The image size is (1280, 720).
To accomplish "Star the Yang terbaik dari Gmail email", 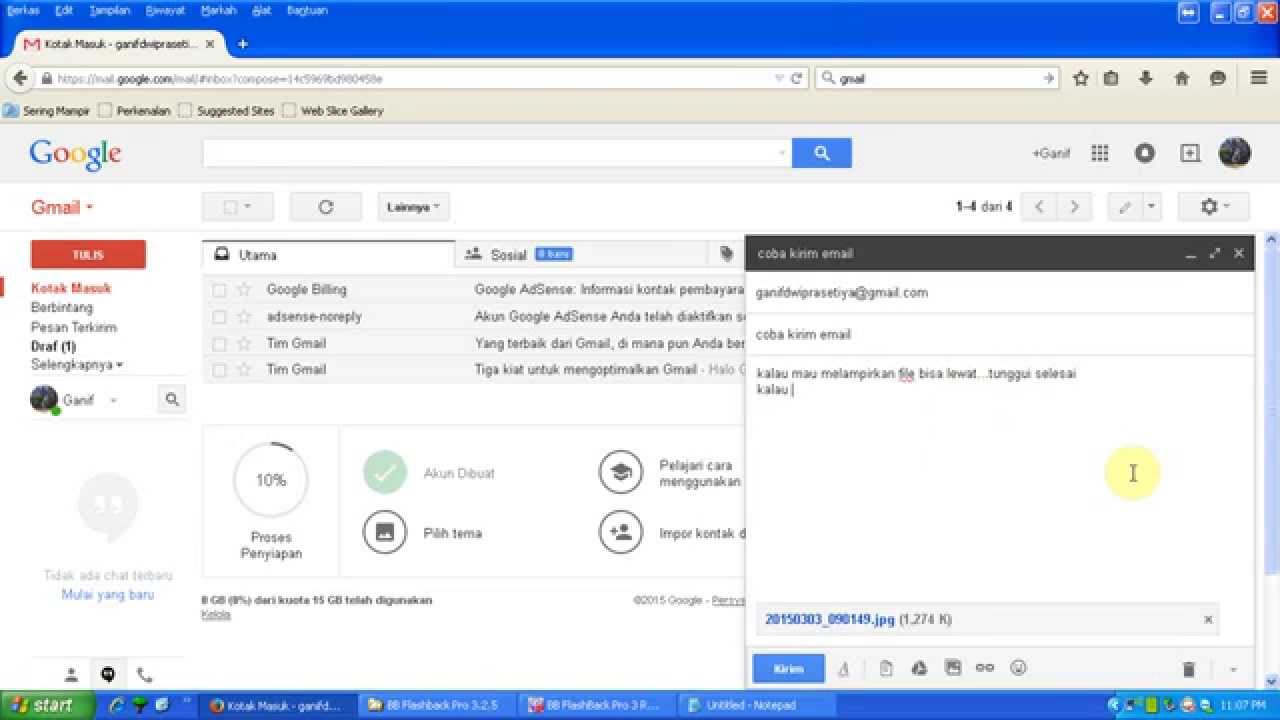I will tap(244, 344).
